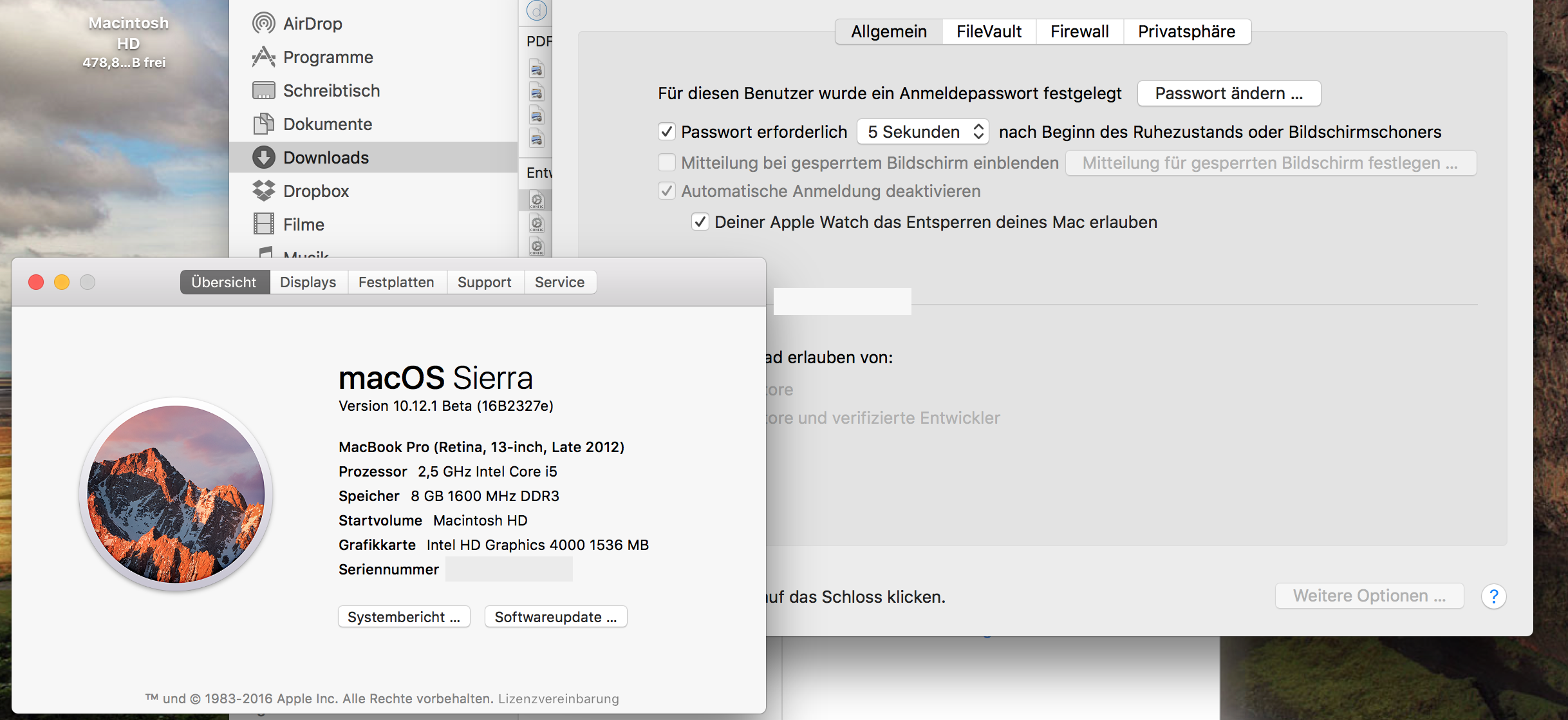Viewport: 1568px width, 720px height.
Task: Open the 5 Sekunden delay dropdown
Action: coord(922,132)
